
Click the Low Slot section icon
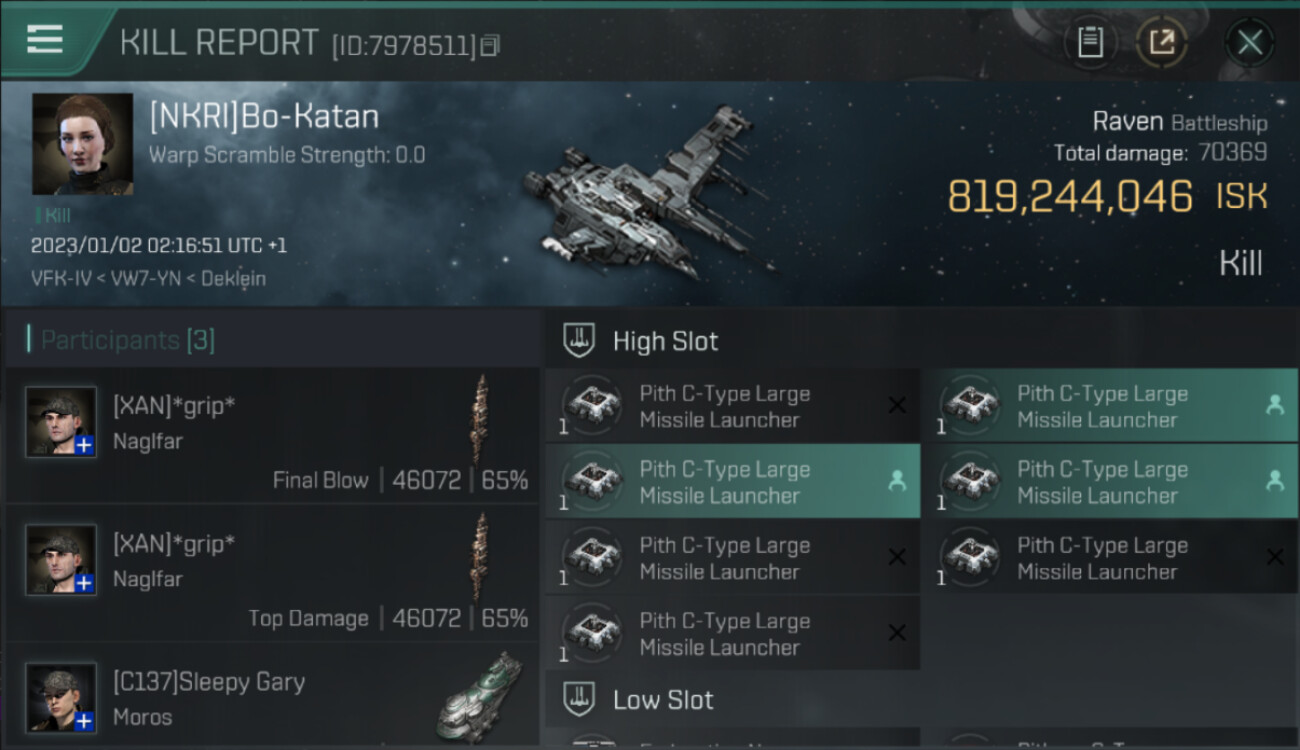coord(580,700)
